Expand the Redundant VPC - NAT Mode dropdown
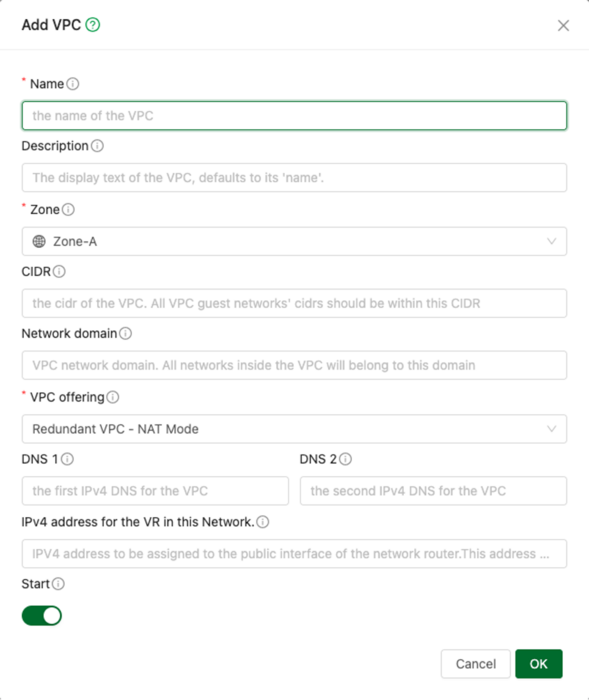The width and height of the screenshot is (589, 700). point(294,429)
